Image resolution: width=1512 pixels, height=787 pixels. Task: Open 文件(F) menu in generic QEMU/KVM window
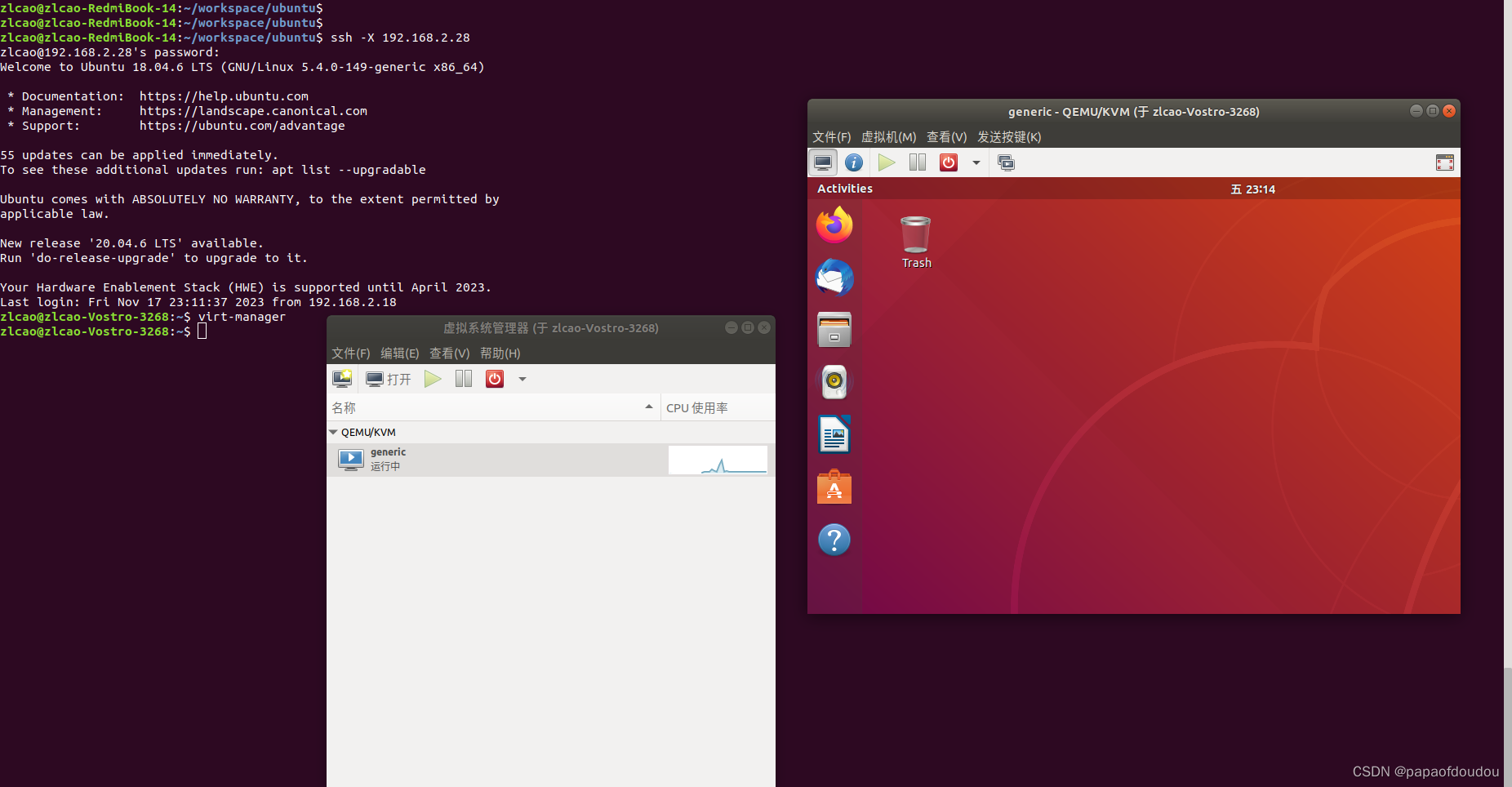(832, 136)
